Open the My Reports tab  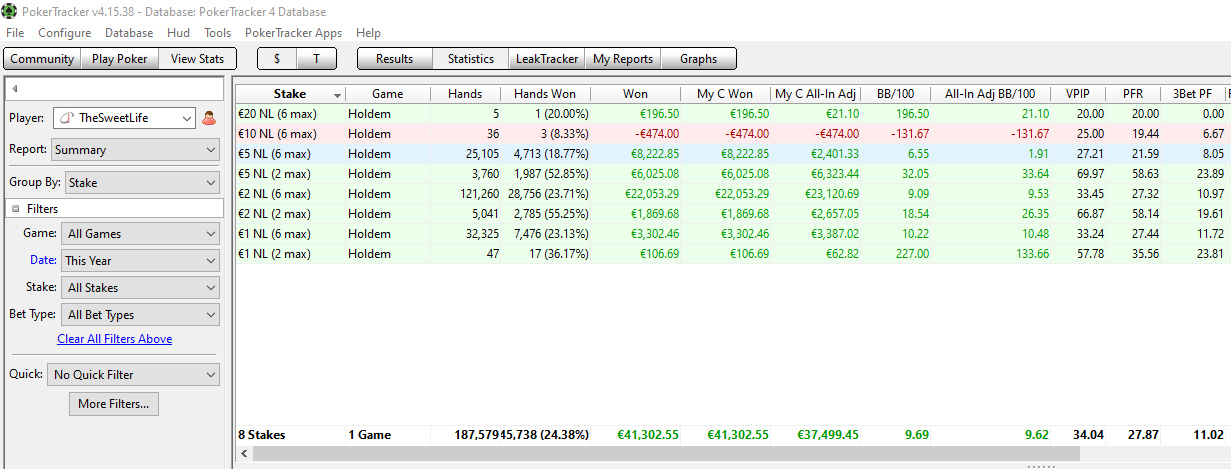point(622,59)
